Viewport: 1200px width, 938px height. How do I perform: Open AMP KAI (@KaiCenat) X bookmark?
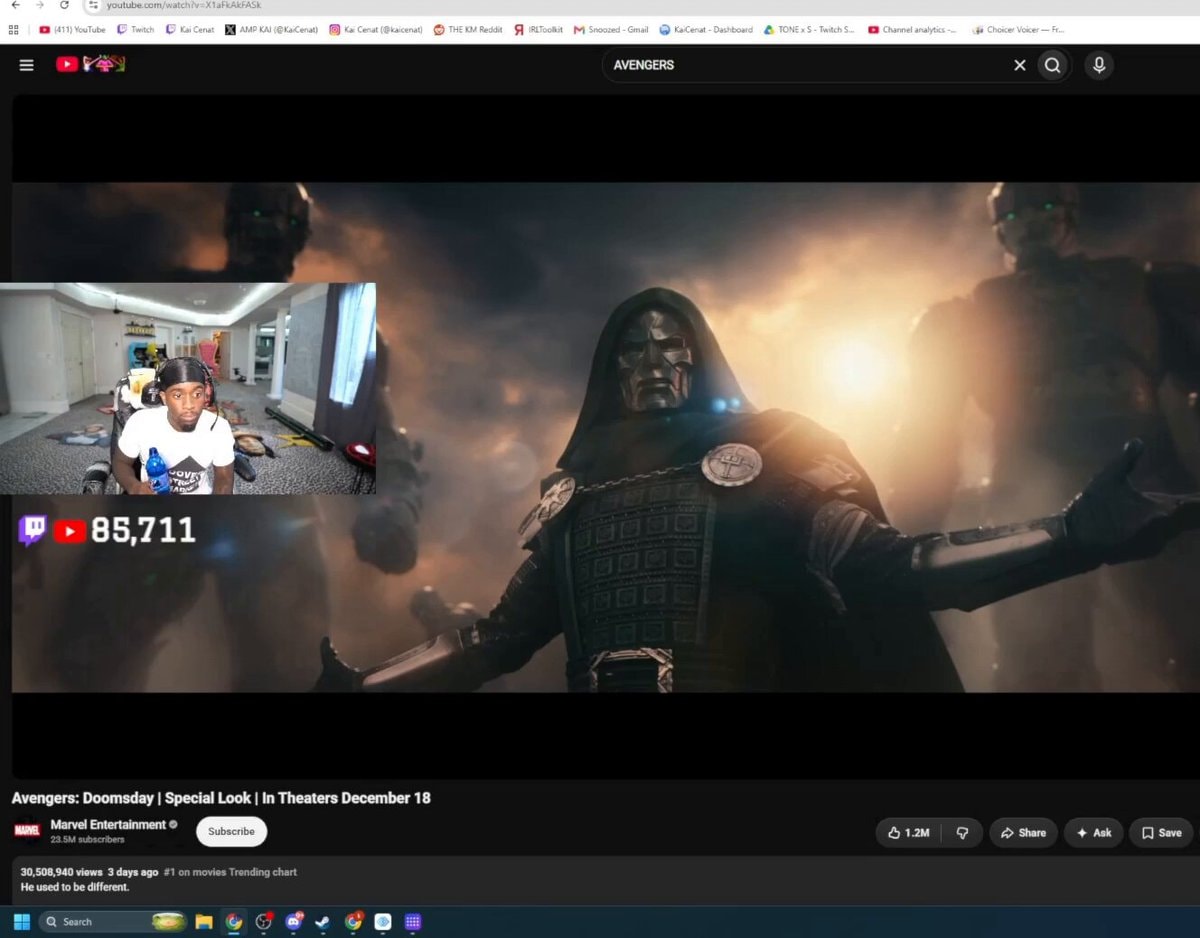click(272, 30)
